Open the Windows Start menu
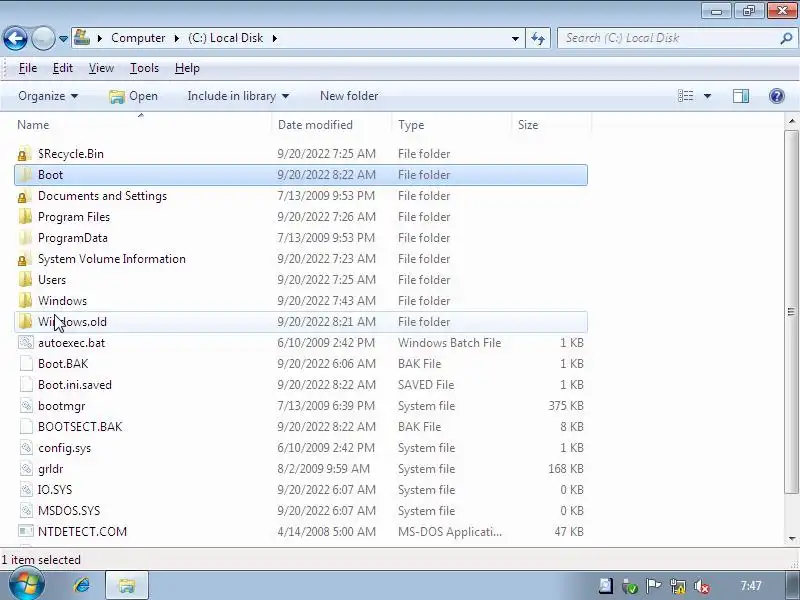The image size is (800, 600). 25,584
